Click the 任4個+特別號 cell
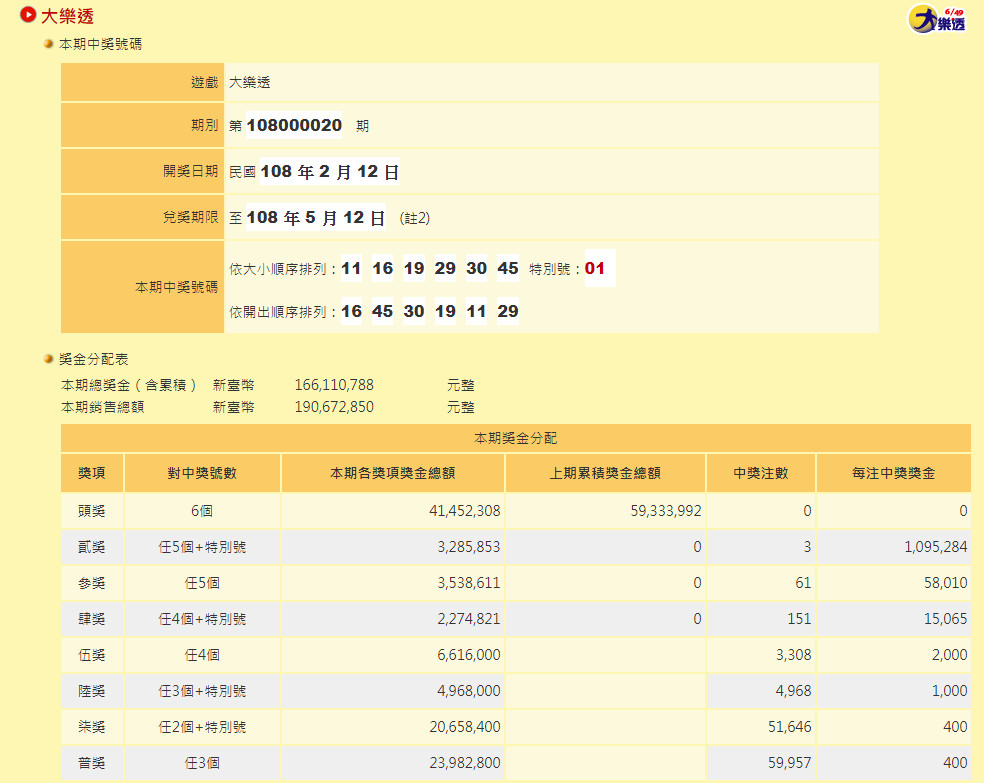Viewport: 984px width, 783px height. [202, 619]
